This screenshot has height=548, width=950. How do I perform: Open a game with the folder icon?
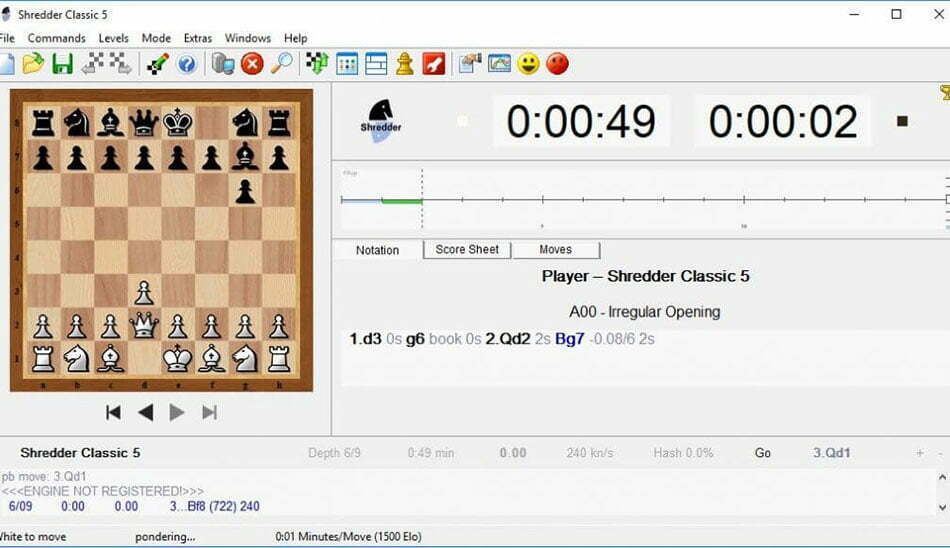(x=33, y=64)
